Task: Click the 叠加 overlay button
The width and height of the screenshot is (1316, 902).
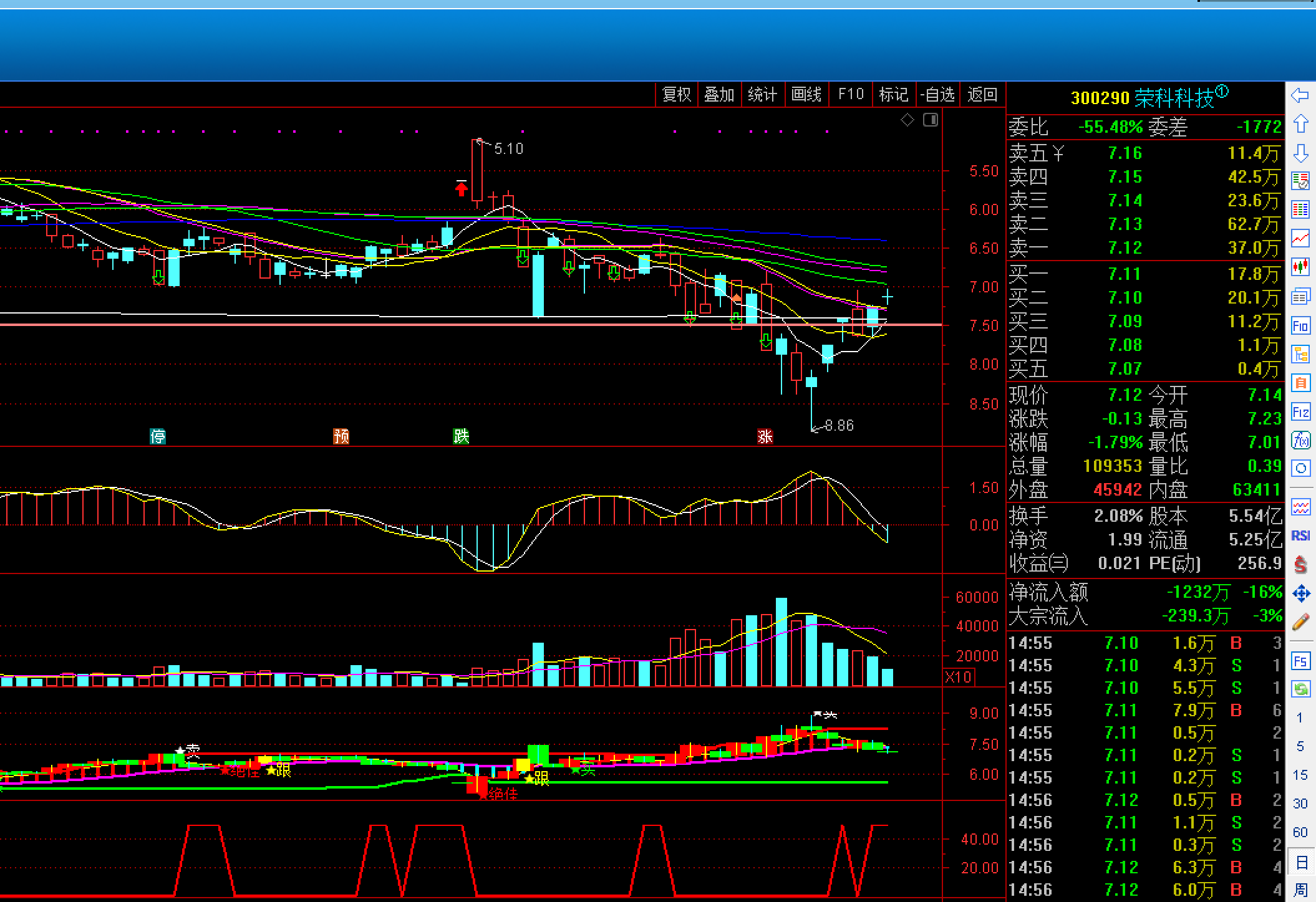Action: pos(719,94)
